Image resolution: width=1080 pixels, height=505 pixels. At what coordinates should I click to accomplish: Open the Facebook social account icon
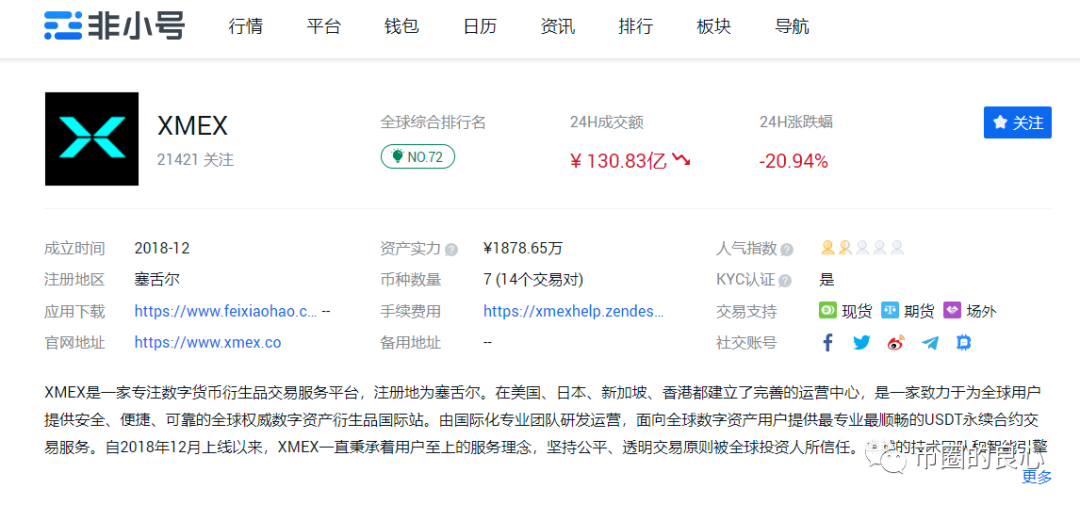[x=828, y=342]
